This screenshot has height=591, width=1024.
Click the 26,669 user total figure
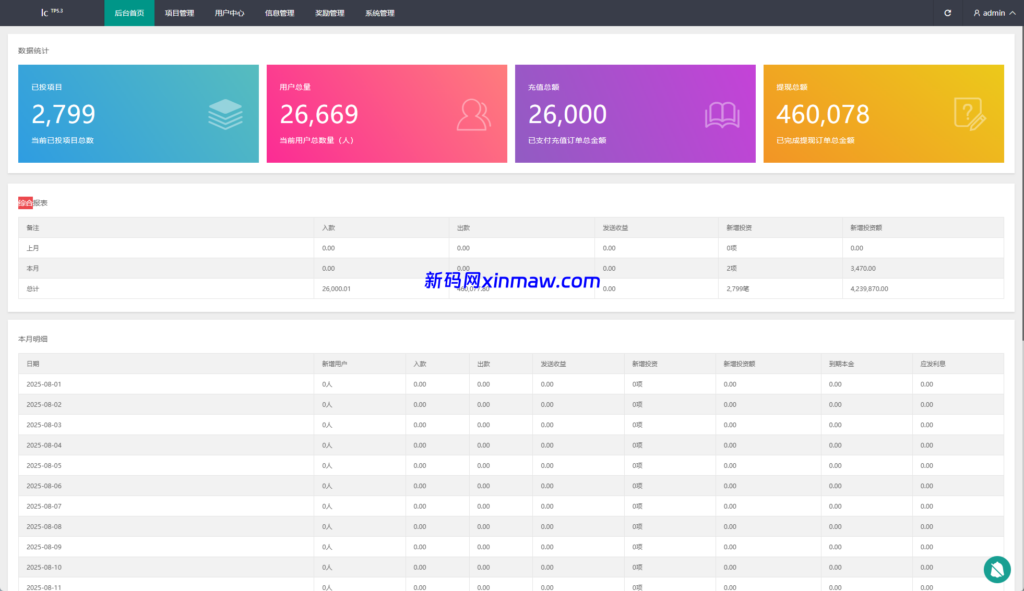tap(318, 114)
